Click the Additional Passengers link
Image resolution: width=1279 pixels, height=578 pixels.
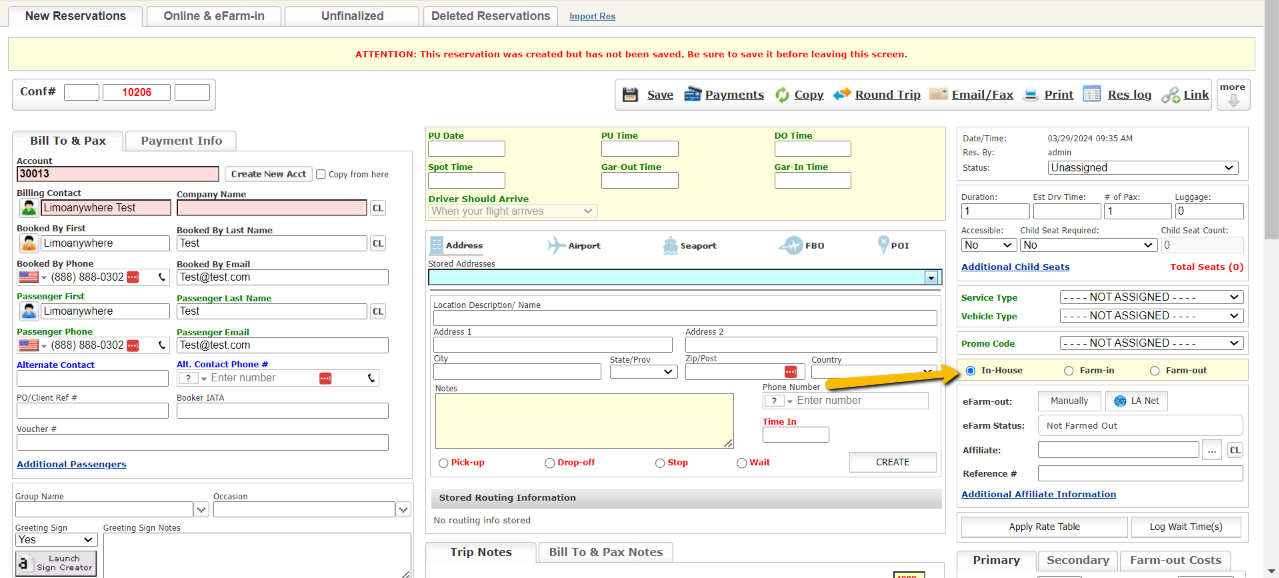[71, 465]
